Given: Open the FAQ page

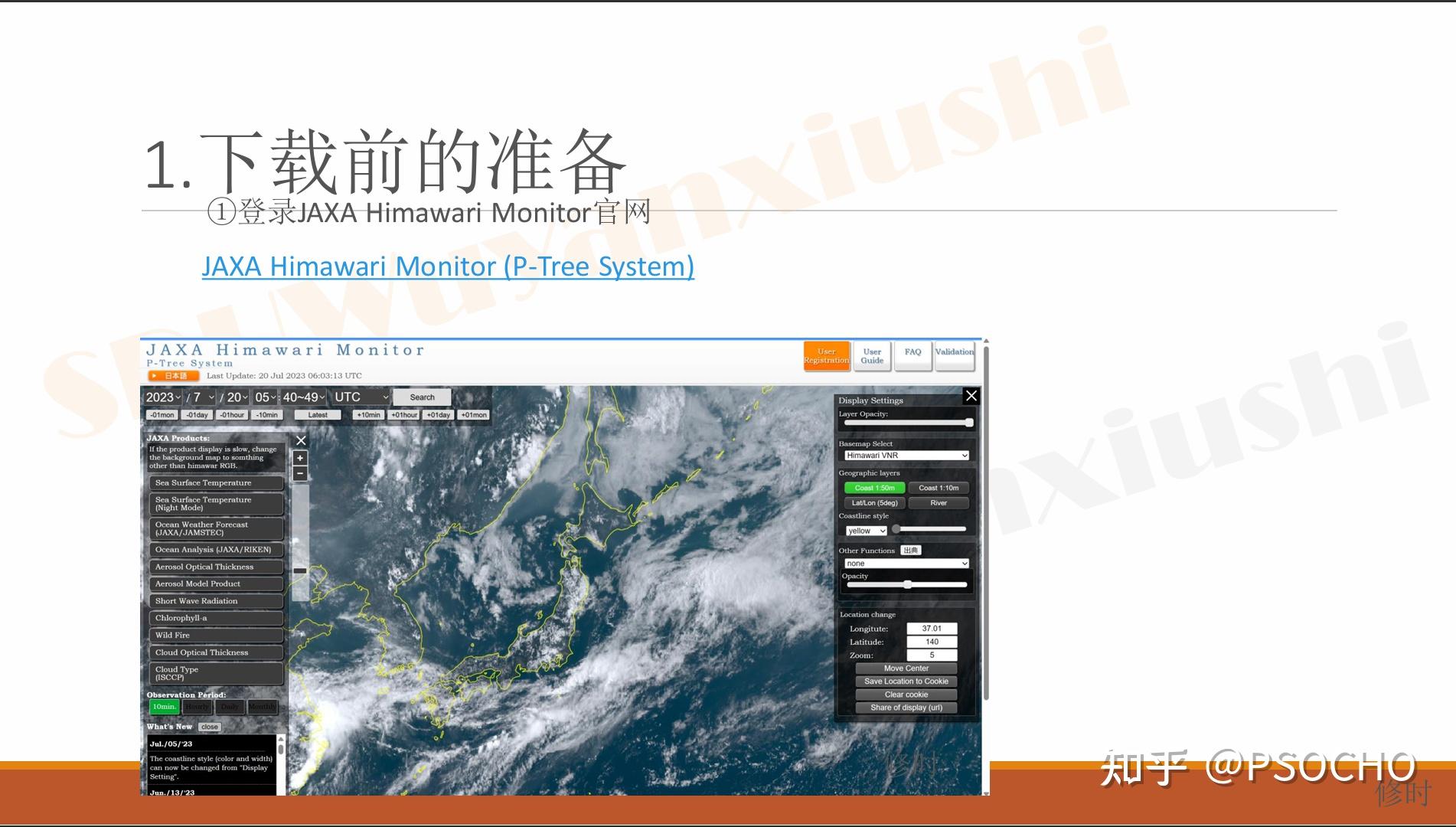Looking at the screenshot, I should [x=912, y=352].
